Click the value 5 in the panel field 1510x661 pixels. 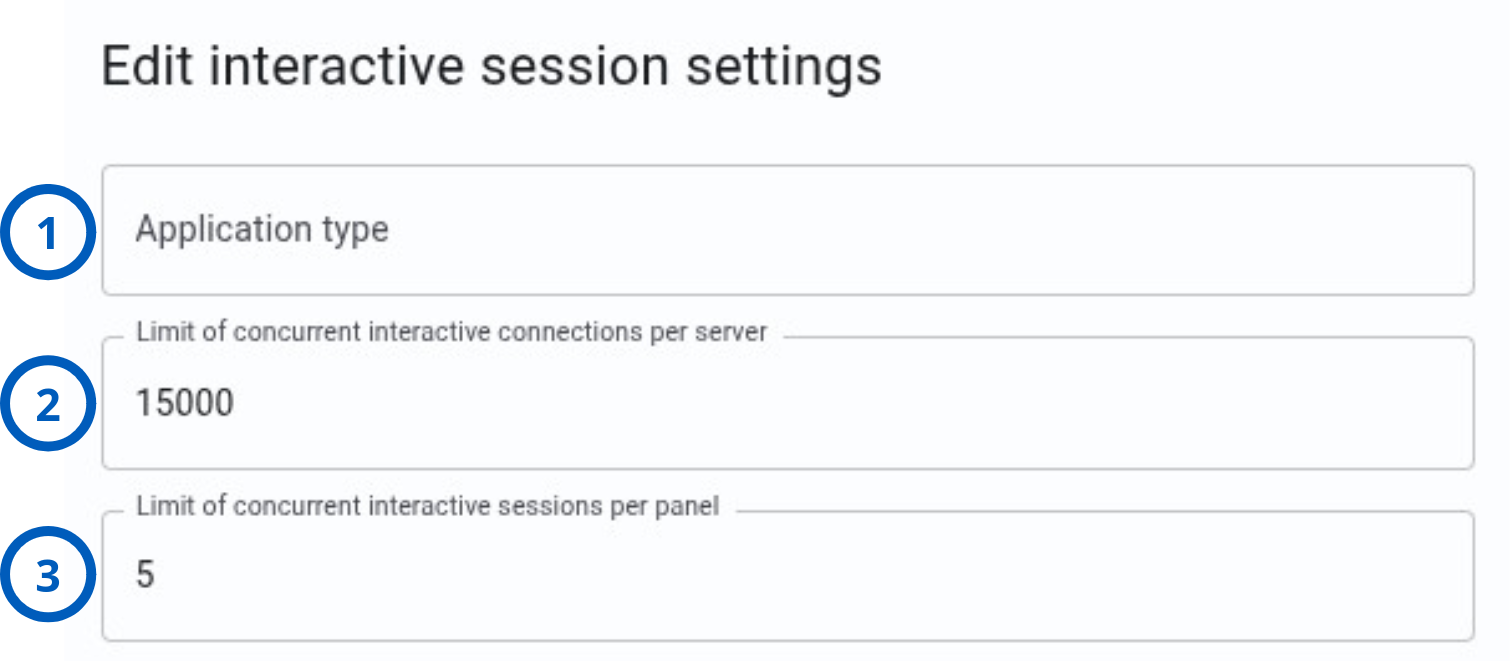145,575
